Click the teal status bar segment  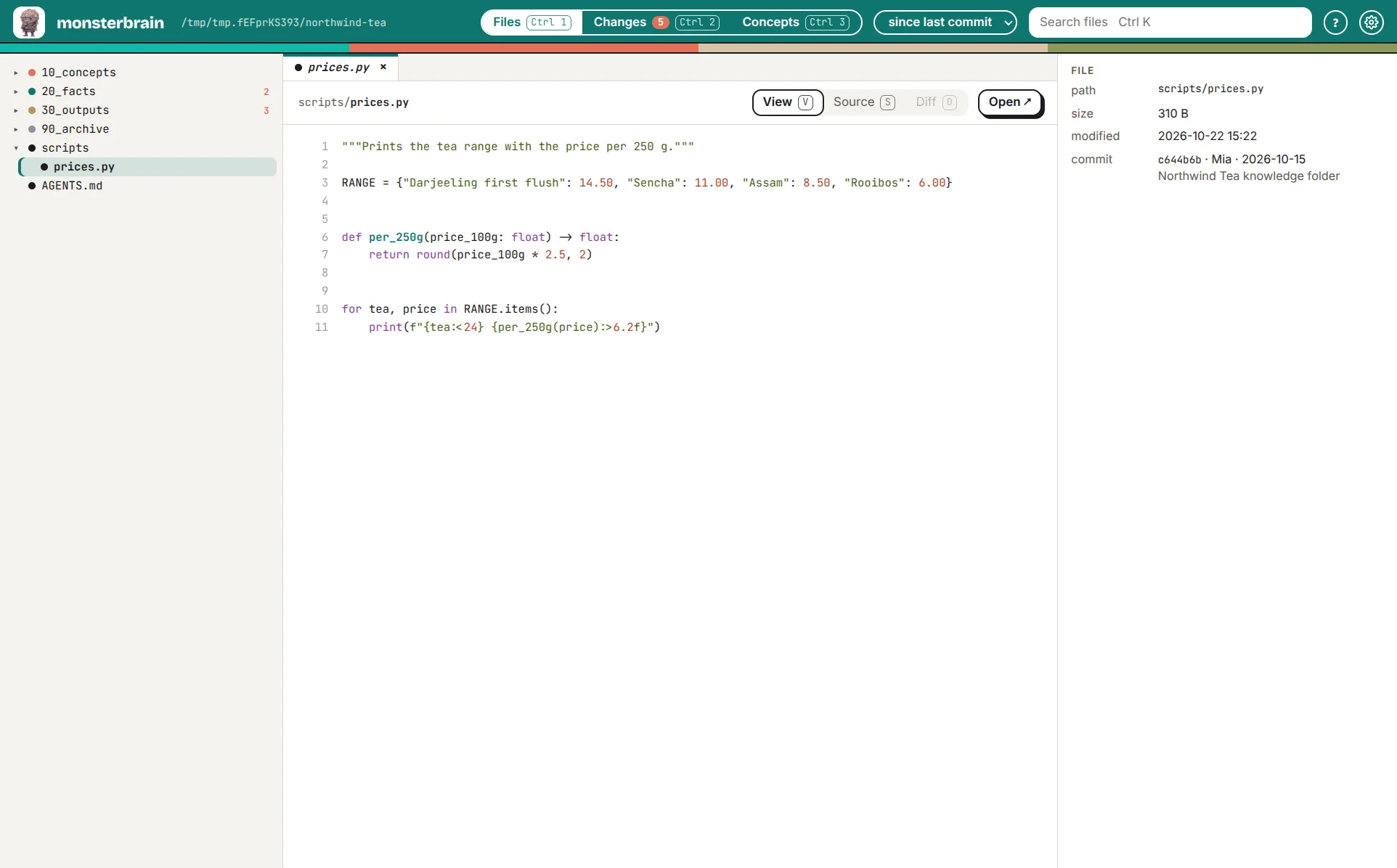point(174,48)
